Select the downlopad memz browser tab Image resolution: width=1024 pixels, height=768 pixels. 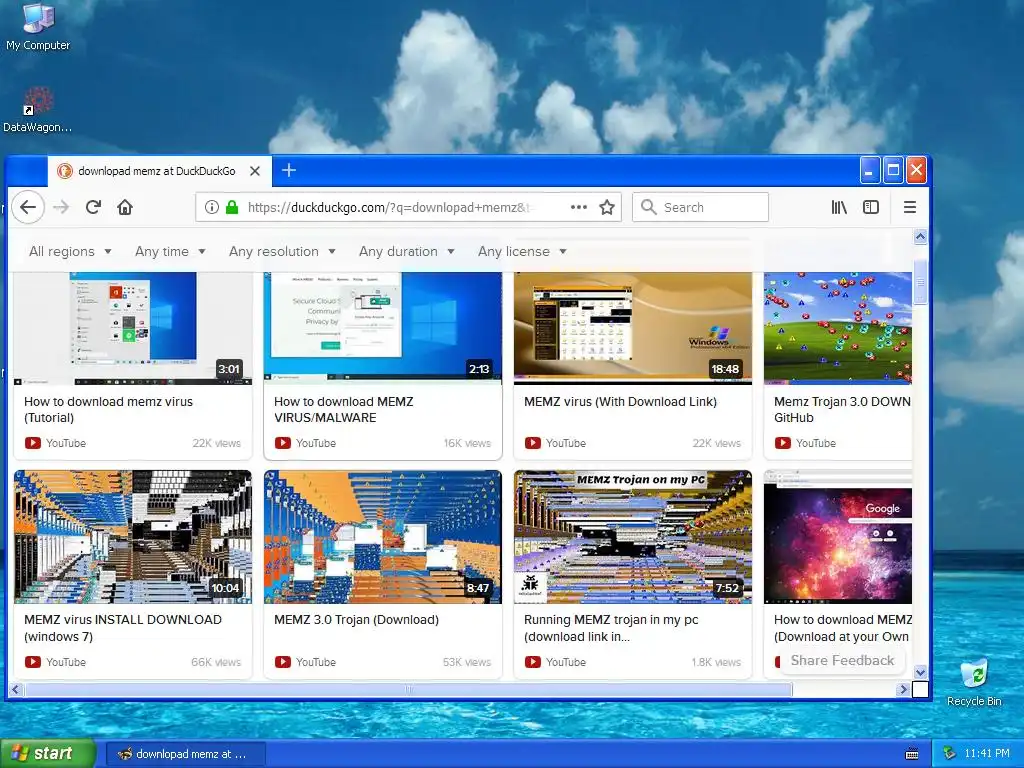(x=159, y=171)
